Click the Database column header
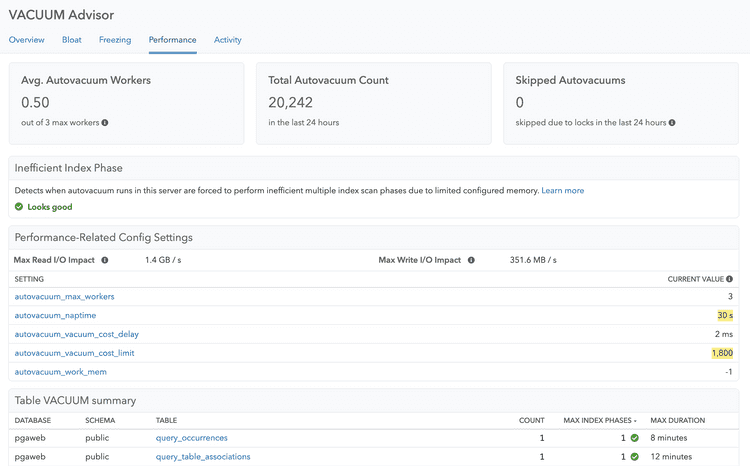The width and height of the screenshot is (750, 466). point(33,421)
